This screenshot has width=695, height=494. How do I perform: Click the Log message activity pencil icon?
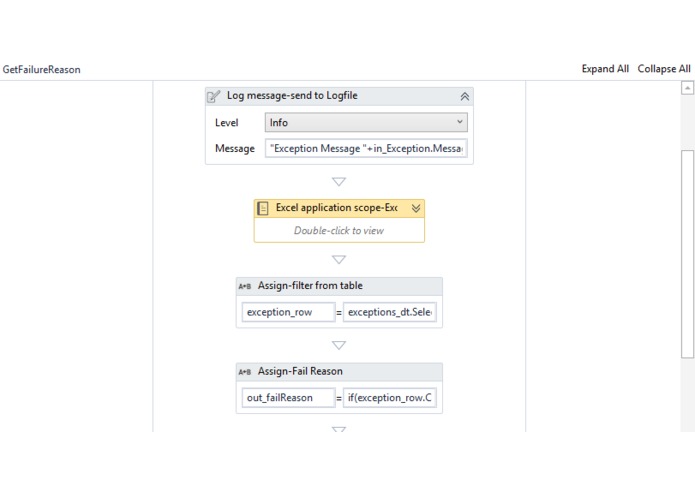tap(214, 96)
